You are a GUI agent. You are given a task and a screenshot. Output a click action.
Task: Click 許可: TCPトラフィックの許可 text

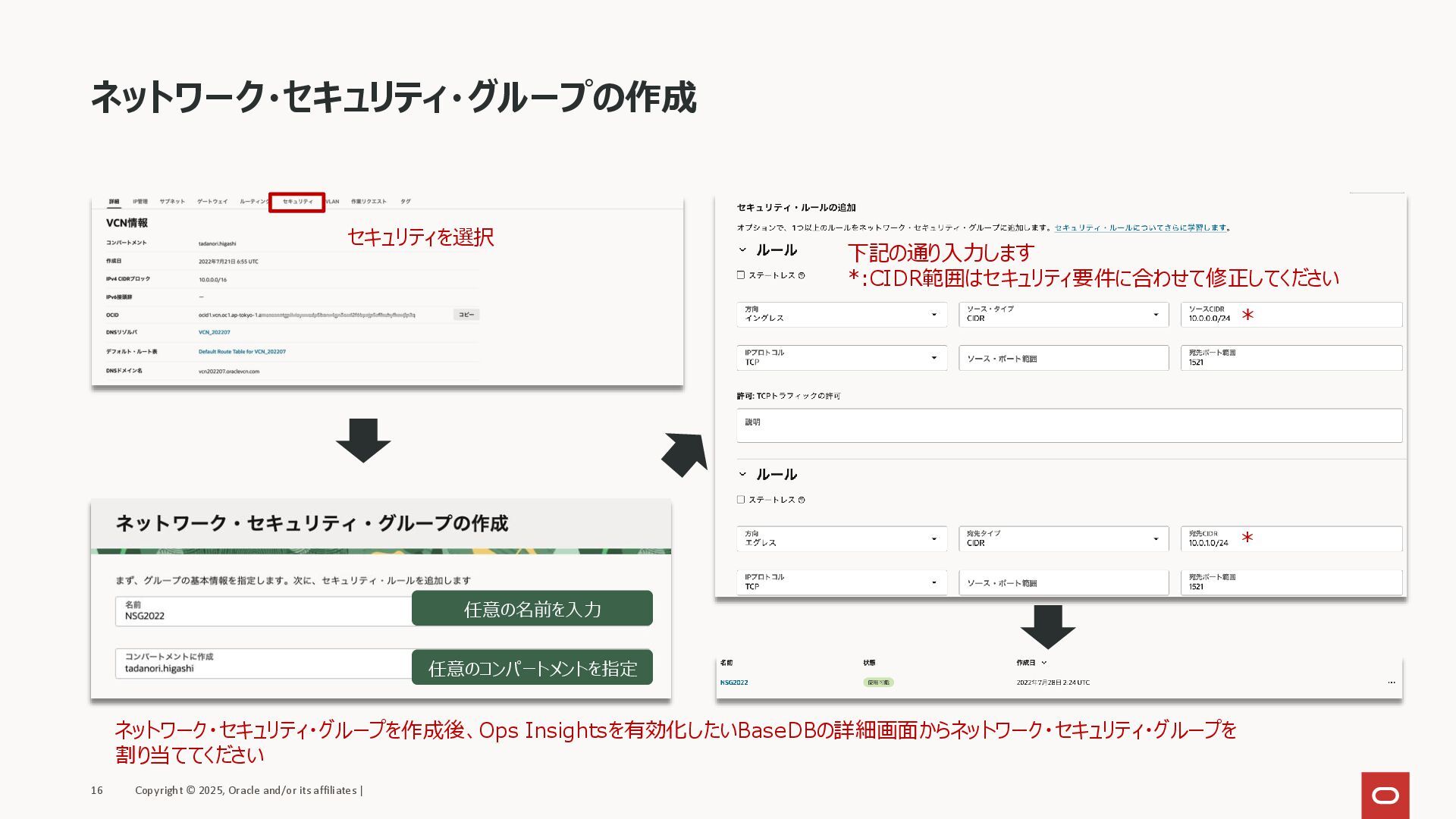click(788, 396)
